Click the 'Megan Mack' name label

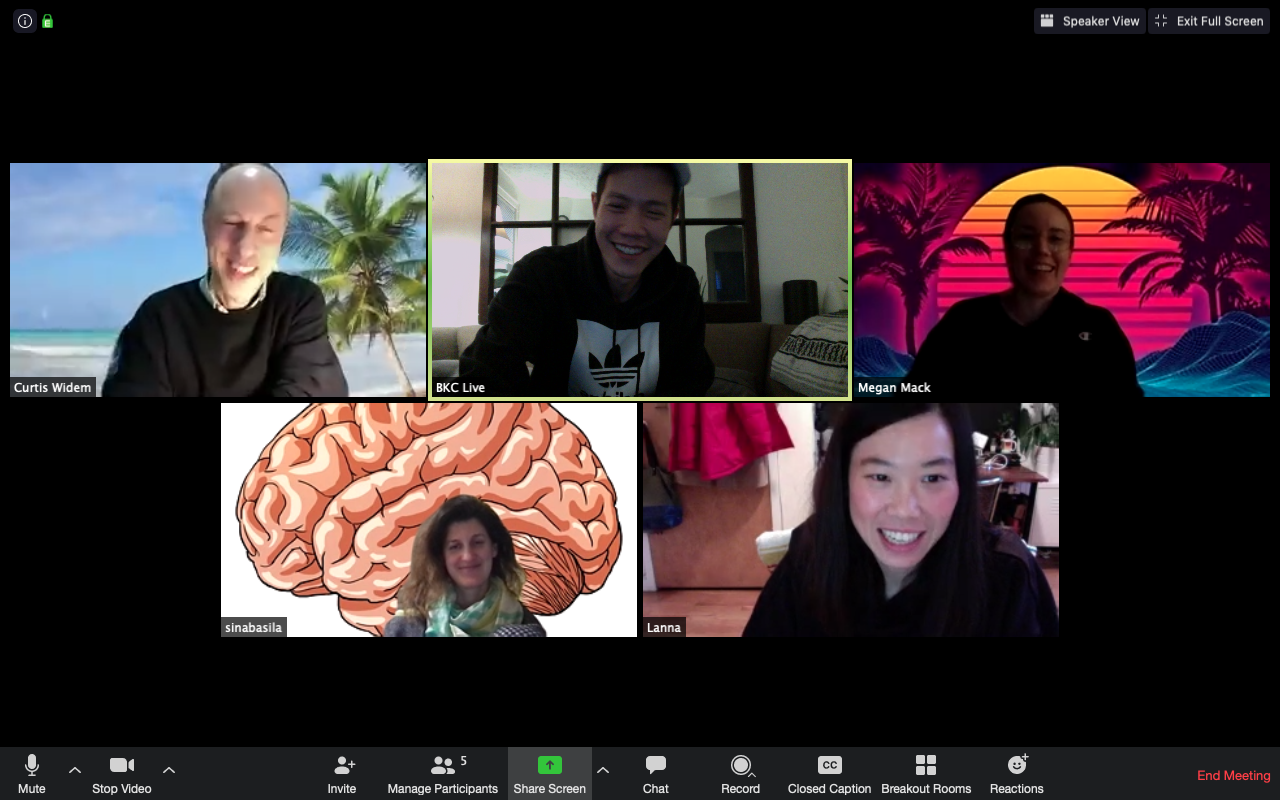(x=894, y=387)
